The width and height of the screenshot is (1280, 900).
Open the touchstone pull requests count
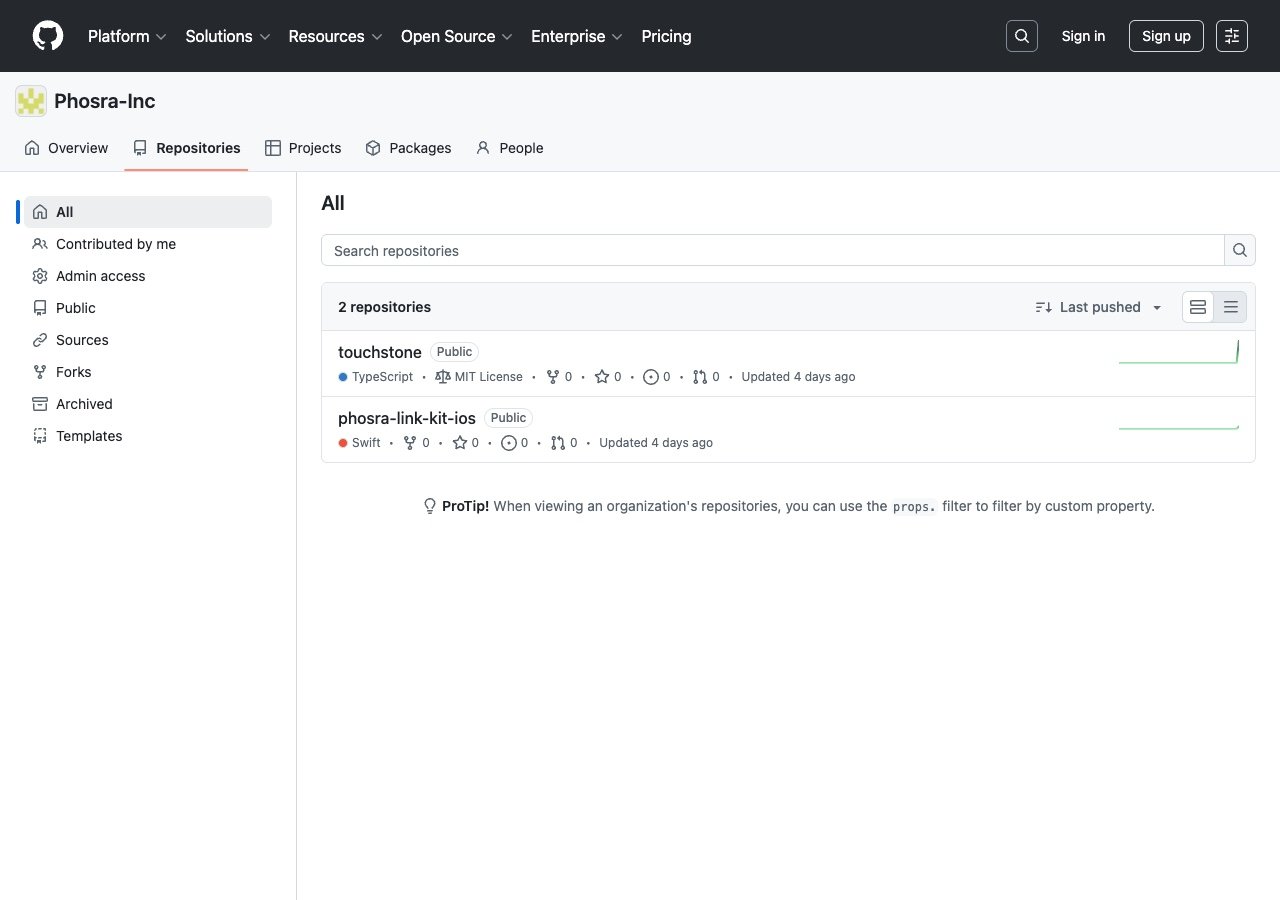(706, 377)
